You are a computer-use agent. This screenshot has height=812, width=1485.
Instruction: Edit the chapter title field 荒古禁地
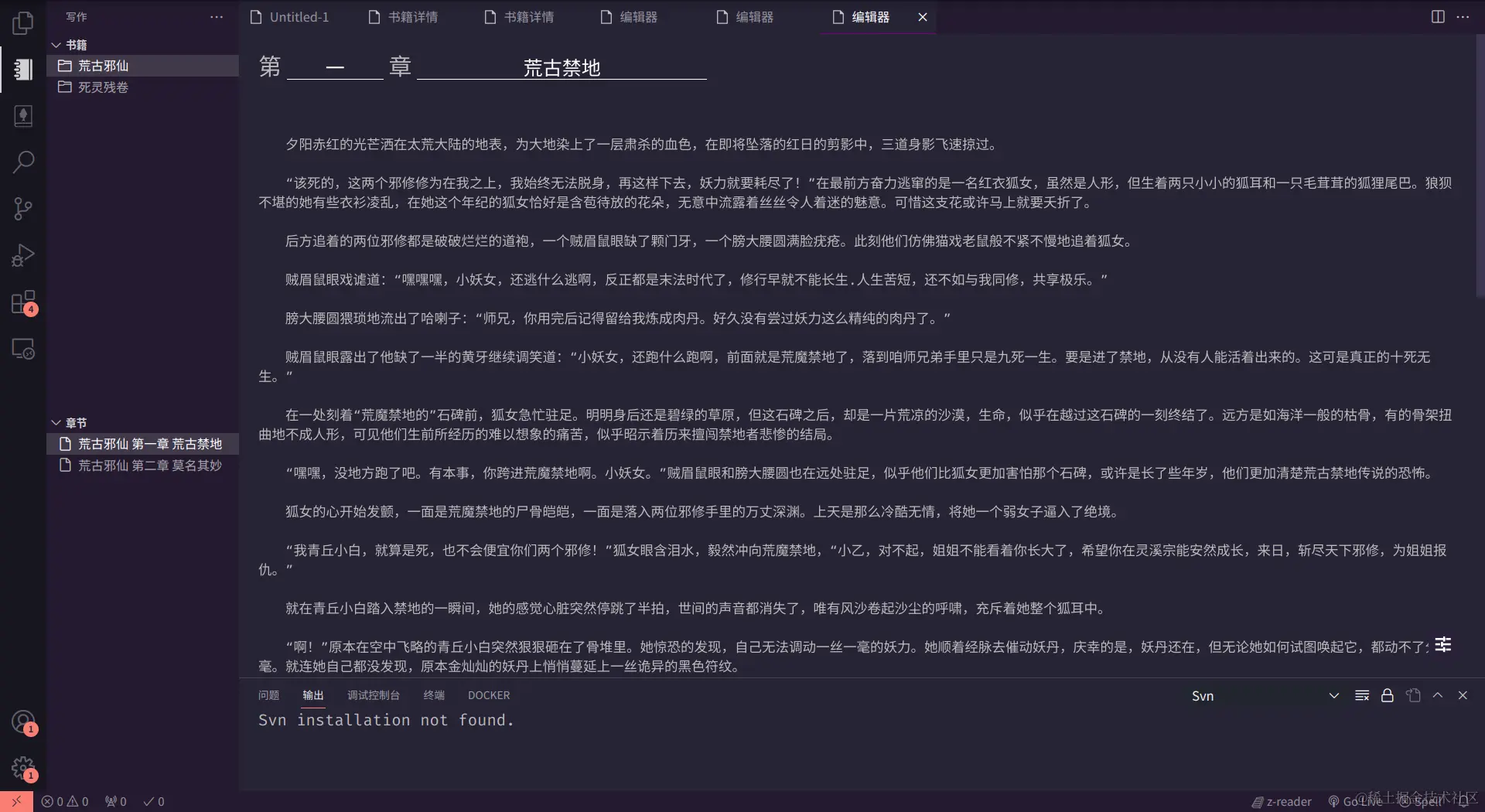(x=562, y=67)
